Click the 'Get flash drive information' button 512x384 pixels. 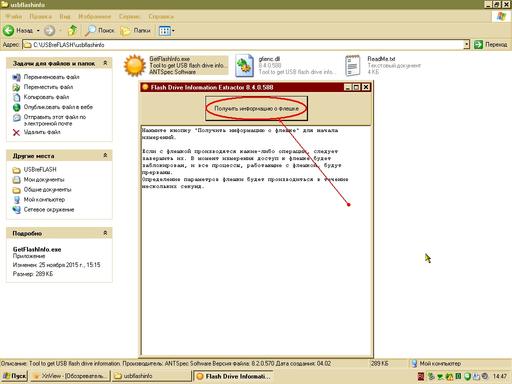(256, 108)
